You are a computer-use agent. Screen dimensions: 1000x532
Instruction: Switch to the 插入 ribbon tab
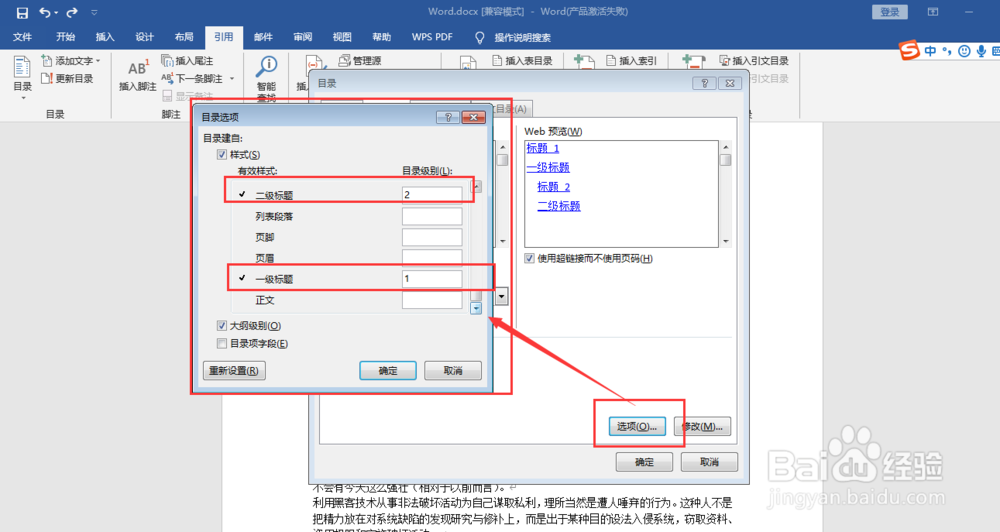(x=105, y=37)
